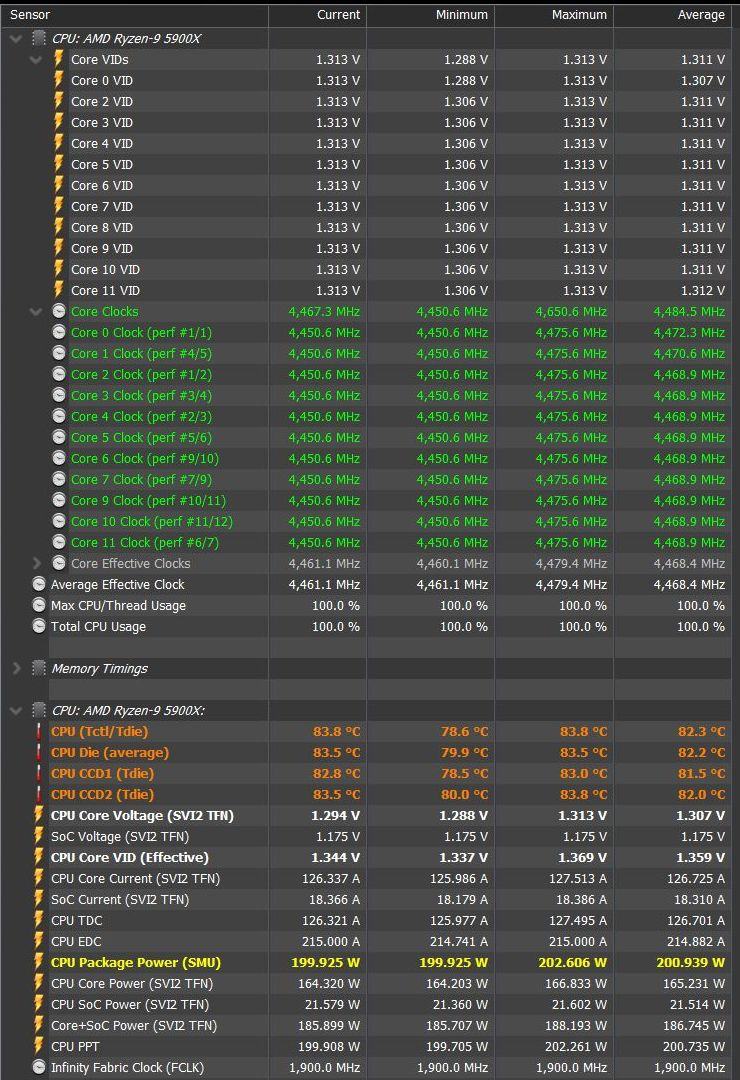
Task: Click the clock icon for Core 0 Clock
Action: point(59,332)
